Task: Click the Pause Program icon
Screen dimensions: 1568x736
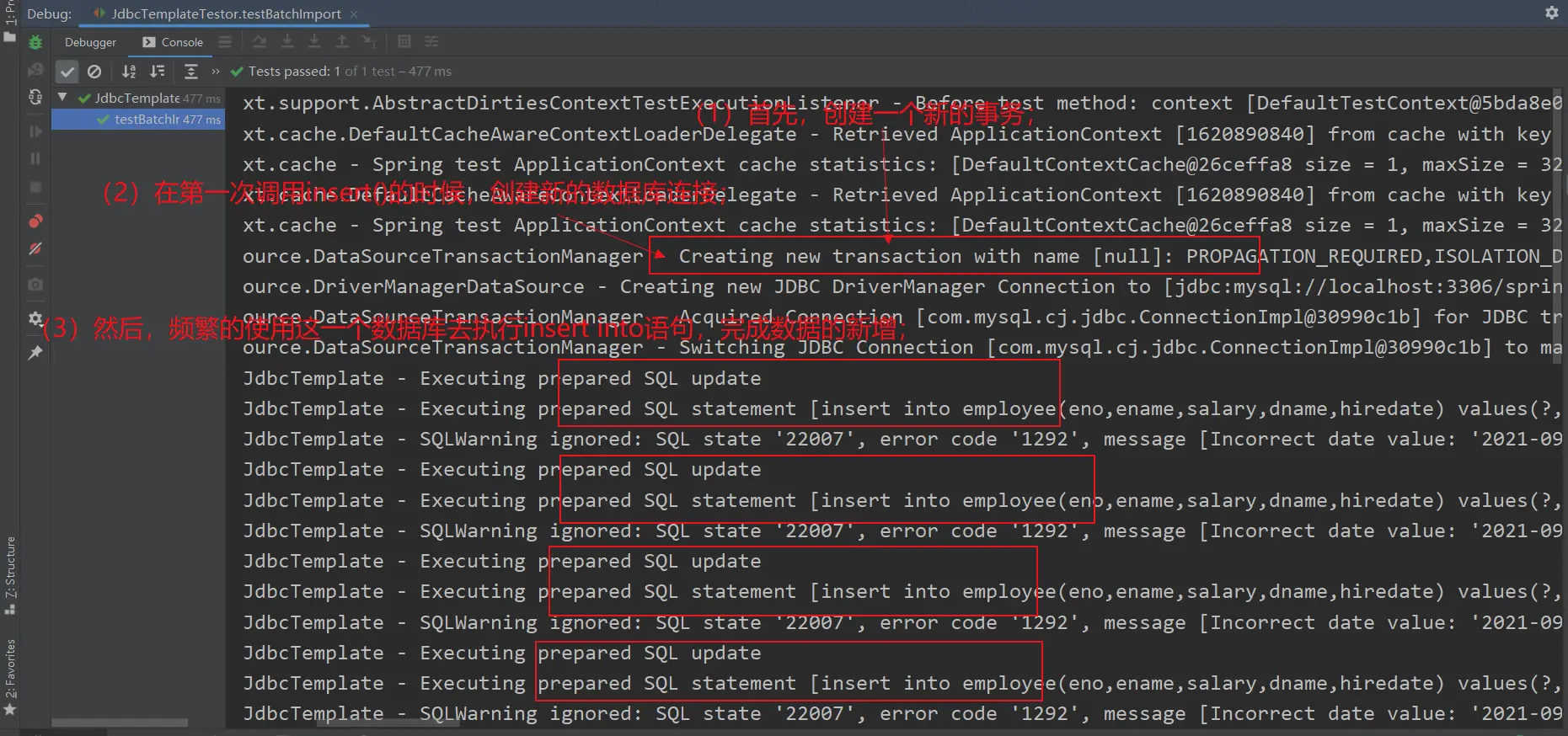Action: (x=35, y=158)
